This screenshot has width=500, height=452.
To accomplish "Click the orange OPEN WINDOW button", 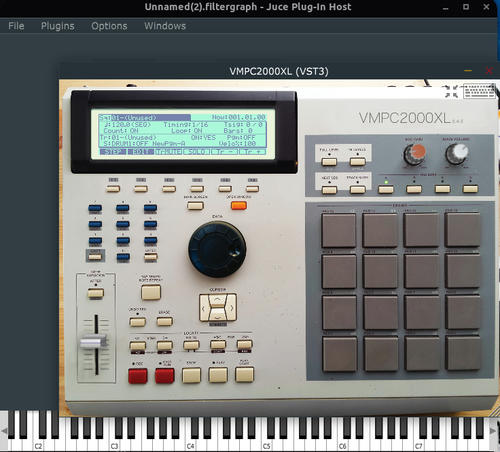I will click(x=239, y=205).
